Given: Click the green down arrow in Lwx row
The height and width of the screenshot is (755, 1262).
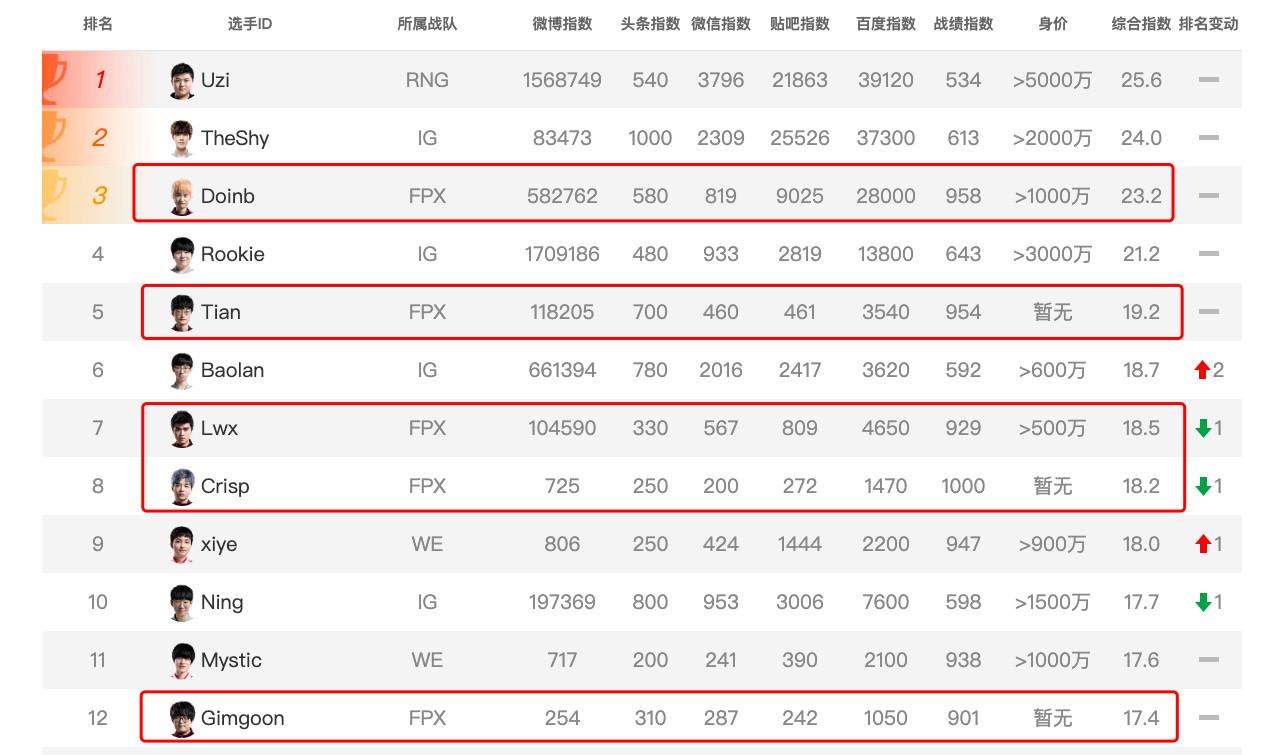Looking at the screenshot, I should coord(1203,428).
